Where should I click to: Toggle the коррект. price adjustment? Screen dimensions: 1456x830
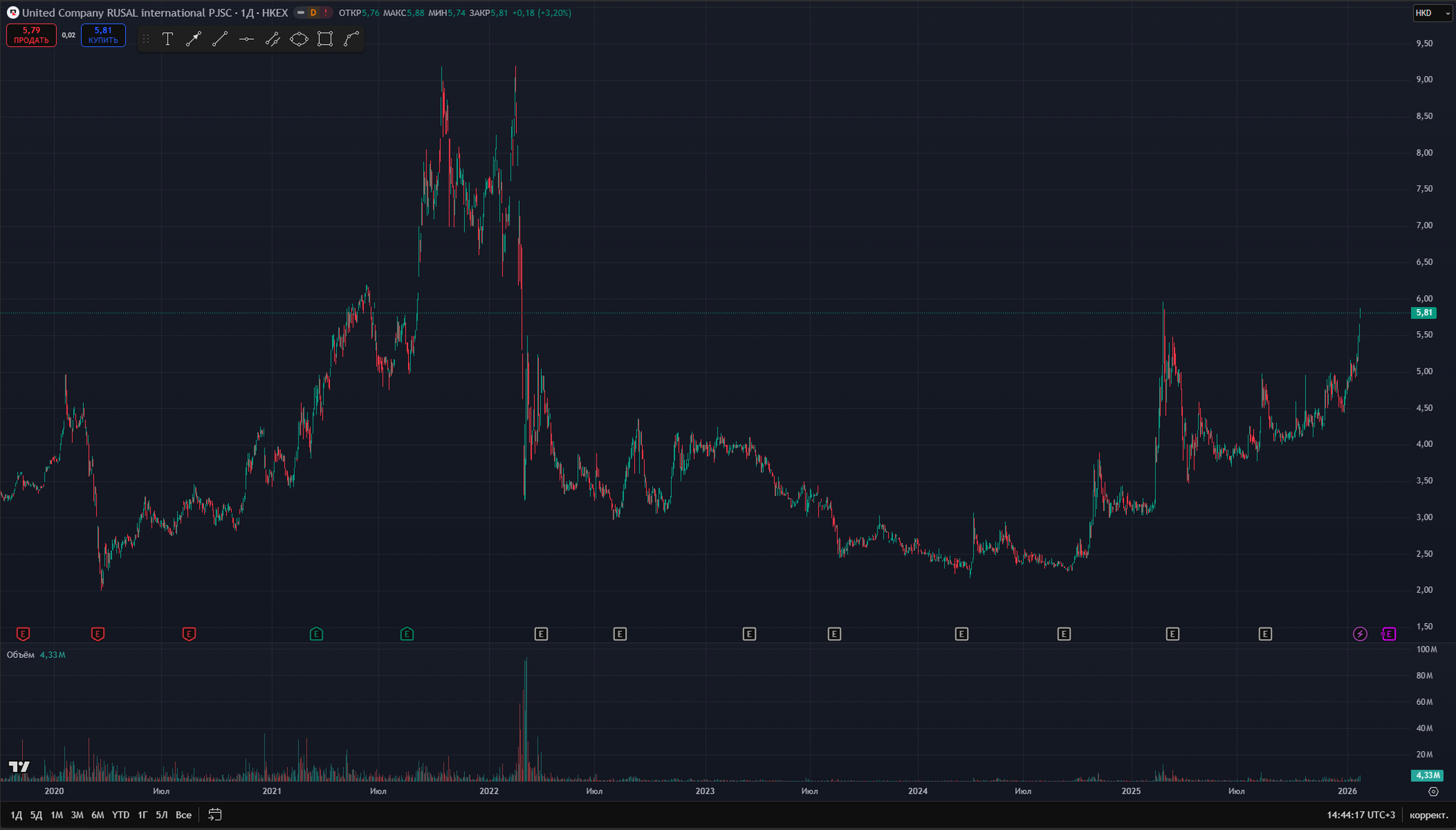(1429, 815)
